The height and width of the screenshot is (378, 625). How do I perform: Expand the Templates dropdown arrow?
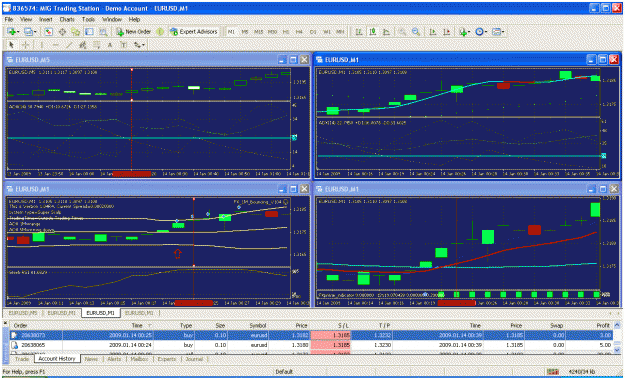tap(503, 32)
